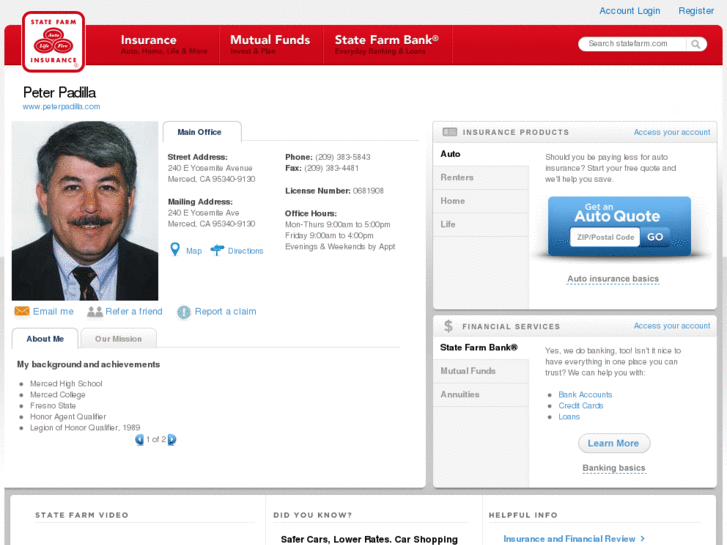The width and height of the screenshot is (727, 545).
Task: Open Credit Cards link
Action: [x=580, y=406]
